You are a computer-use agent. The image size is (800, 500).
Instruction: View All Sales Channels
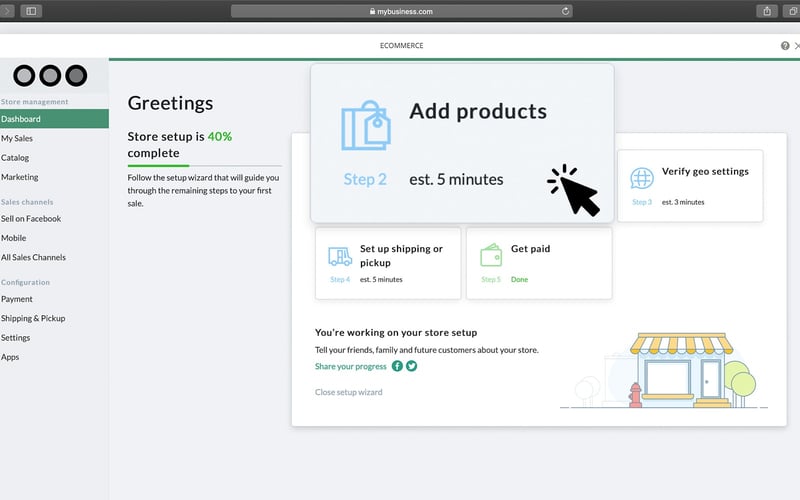click(x=33, y=257)
